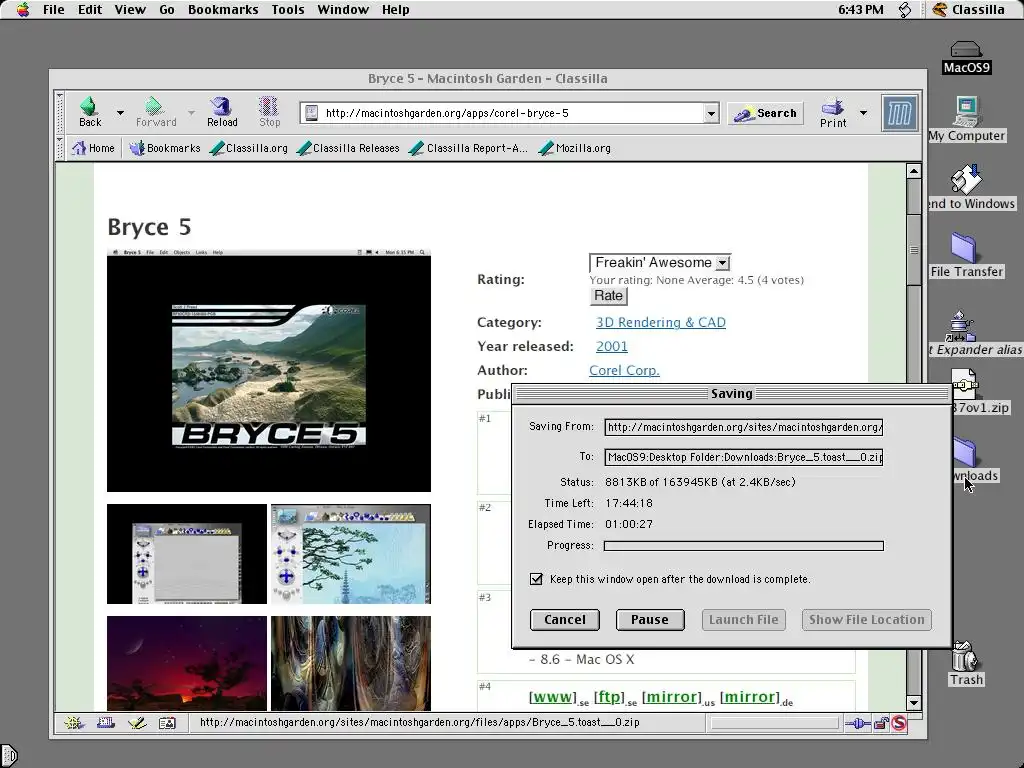The width and height of the screenshot is (1024, 768).
Task: Submit rating with Rate button
Action: coord(609,296)
